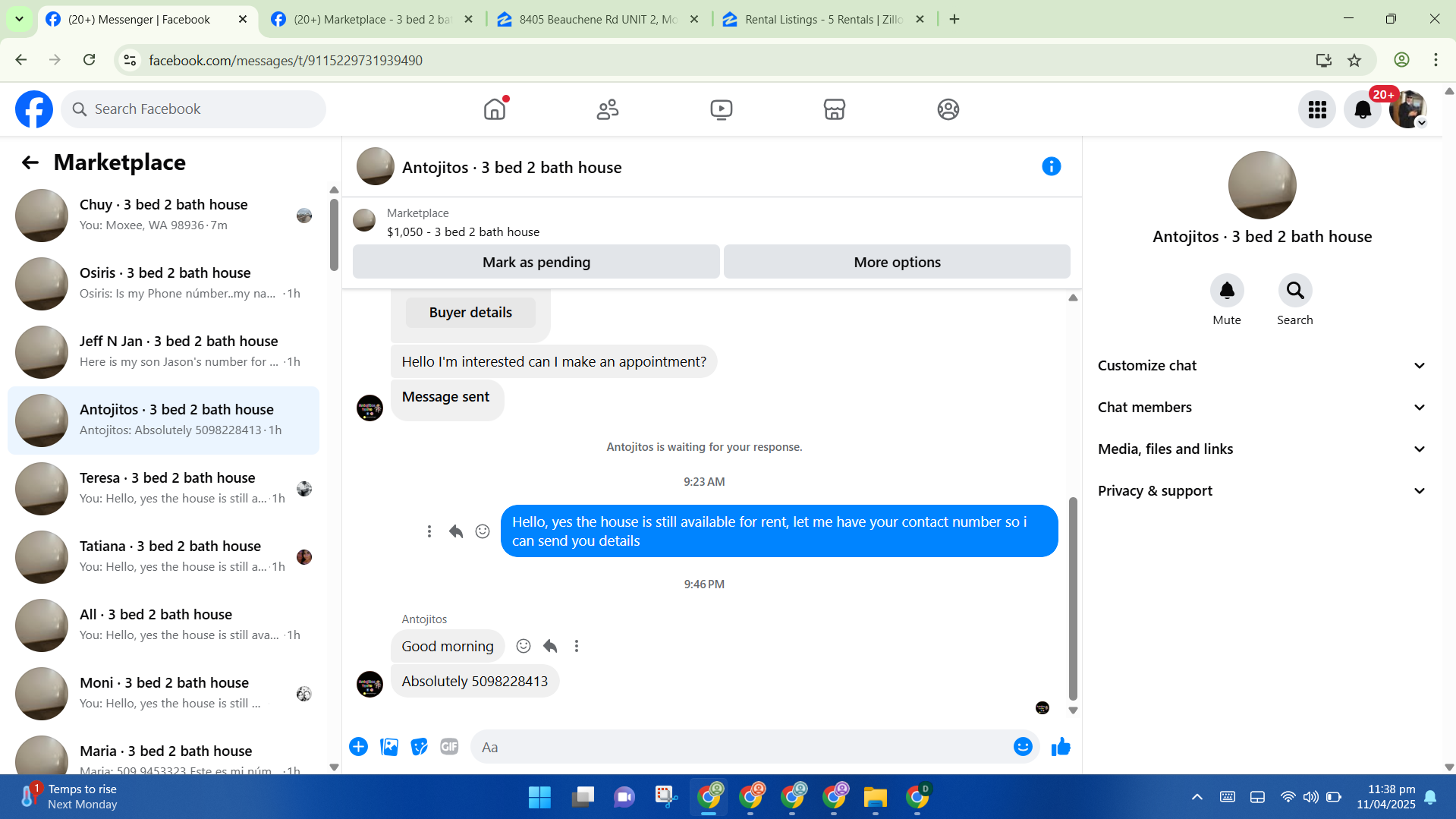The image size is (1456, 819).
Task: Click the Search Facebook field
Action: pyautogui.click(x=193, y=109)
